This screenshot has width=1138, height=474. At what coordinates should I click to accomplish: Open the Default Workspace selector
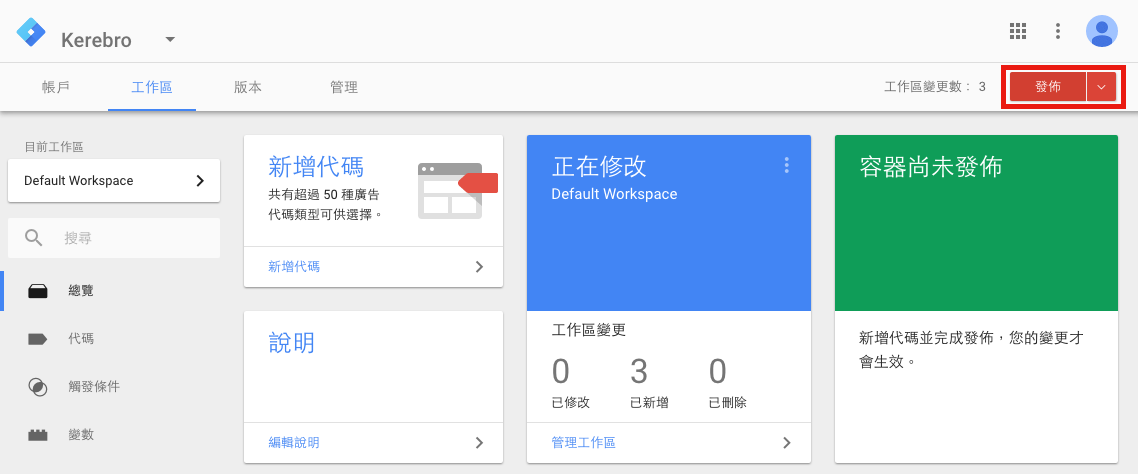click(114, 181)
